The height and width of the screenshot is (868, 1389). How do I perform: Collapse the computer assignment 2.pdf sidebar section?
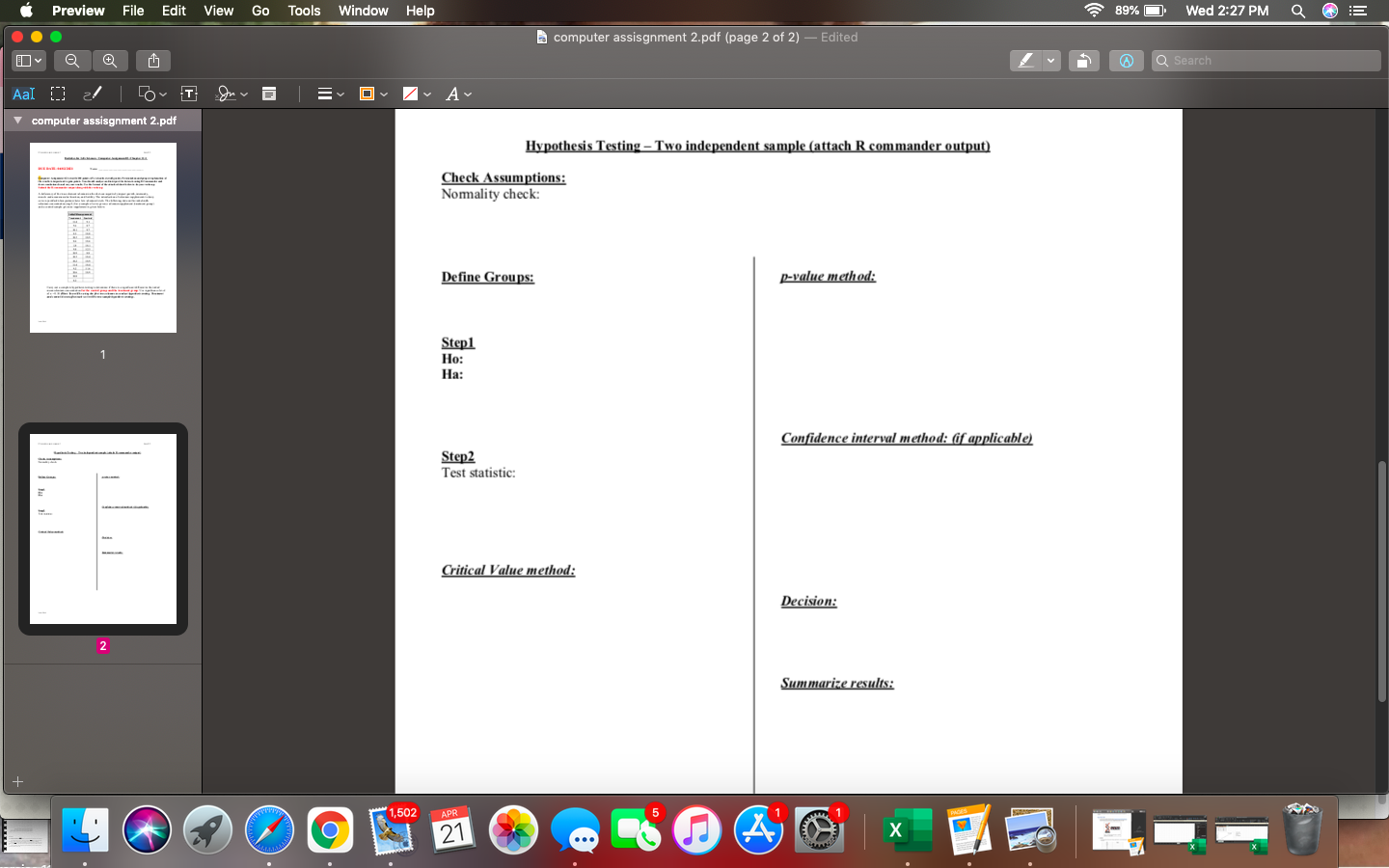15,120
